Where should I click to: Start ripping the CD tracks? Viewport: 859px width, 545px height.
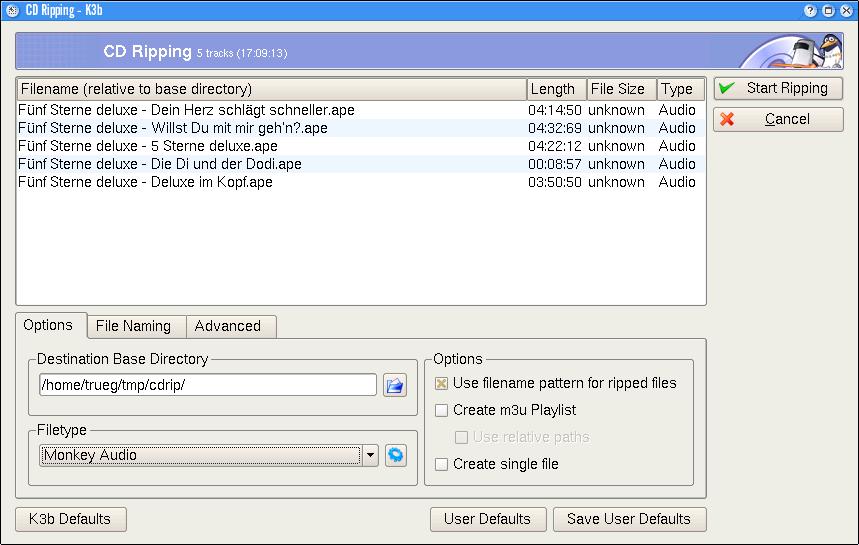[x=778, y=88]
